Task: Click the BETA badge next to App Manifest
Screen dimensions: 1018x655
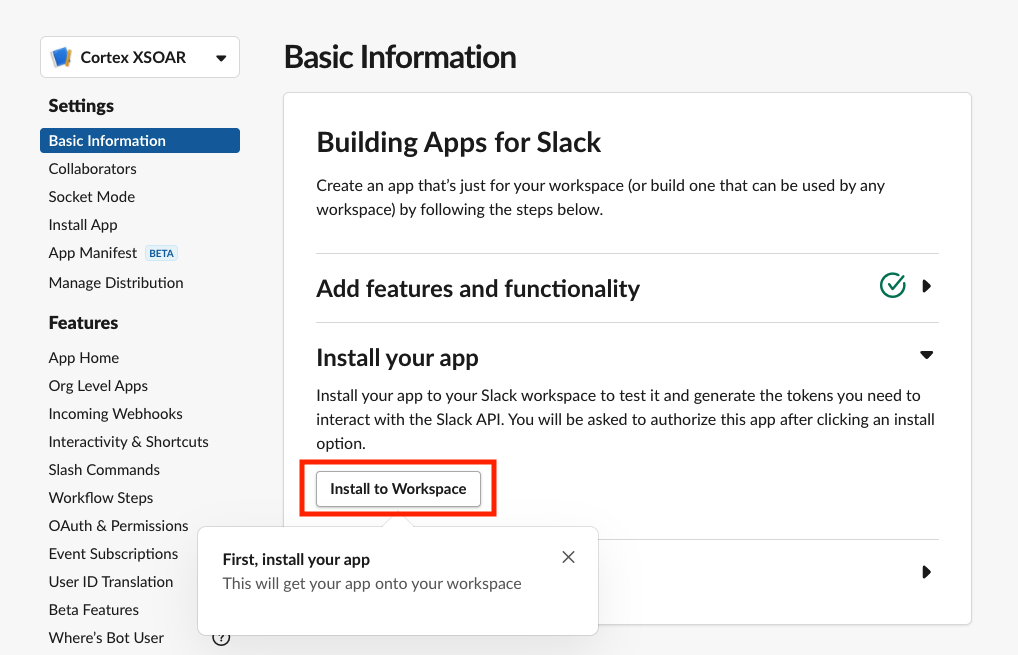Action: click(161, 253)
